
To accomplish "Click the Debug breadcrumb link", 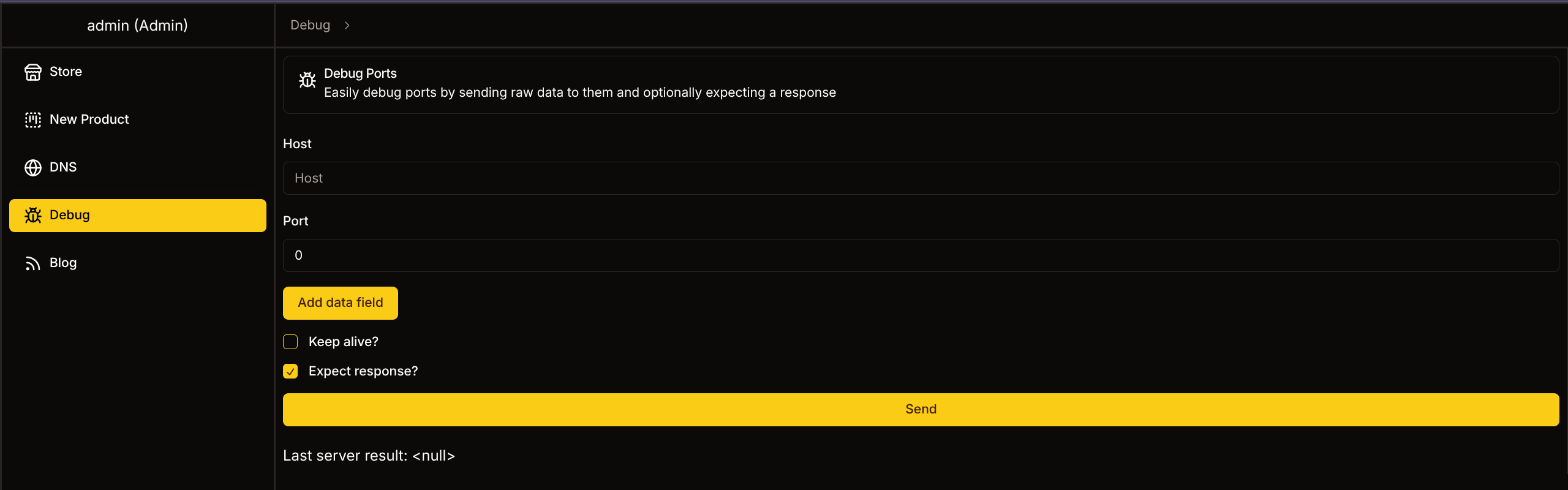I will pyautogui.click(x=310, y=25).
